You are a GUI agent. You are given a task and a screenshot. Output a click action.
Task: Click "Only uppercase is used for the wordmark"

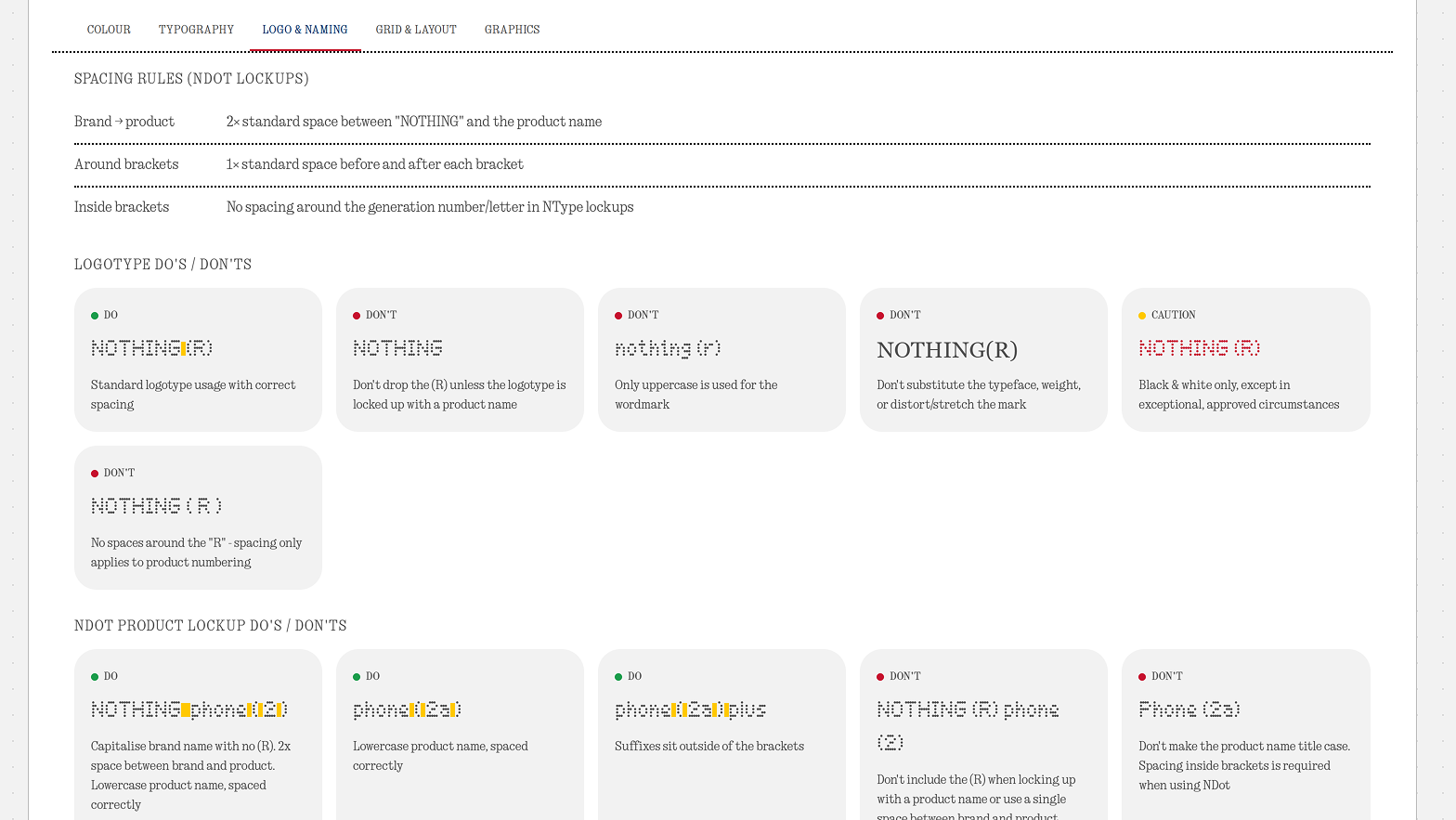point(696,395)
